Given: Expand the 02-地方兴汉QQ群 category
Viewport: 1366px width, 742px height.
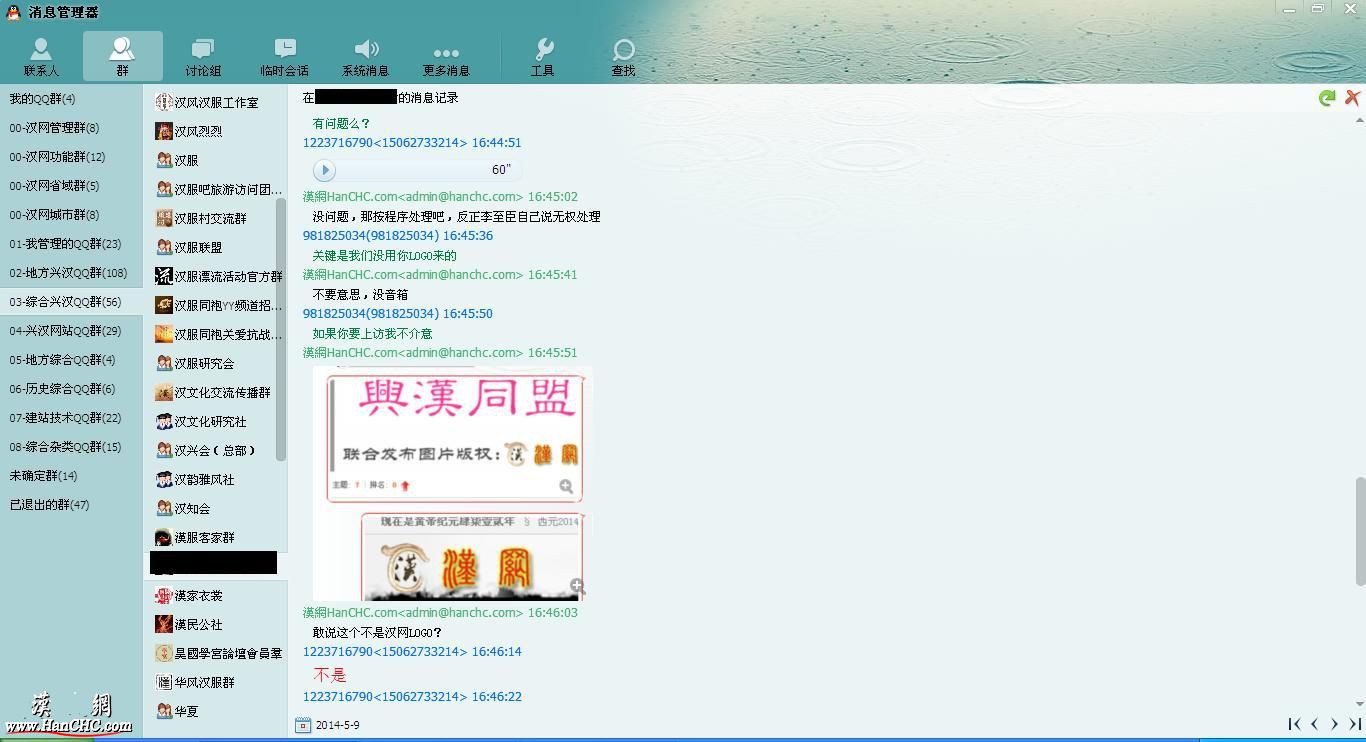Looking at the screenshot, I should coord(68,273).
